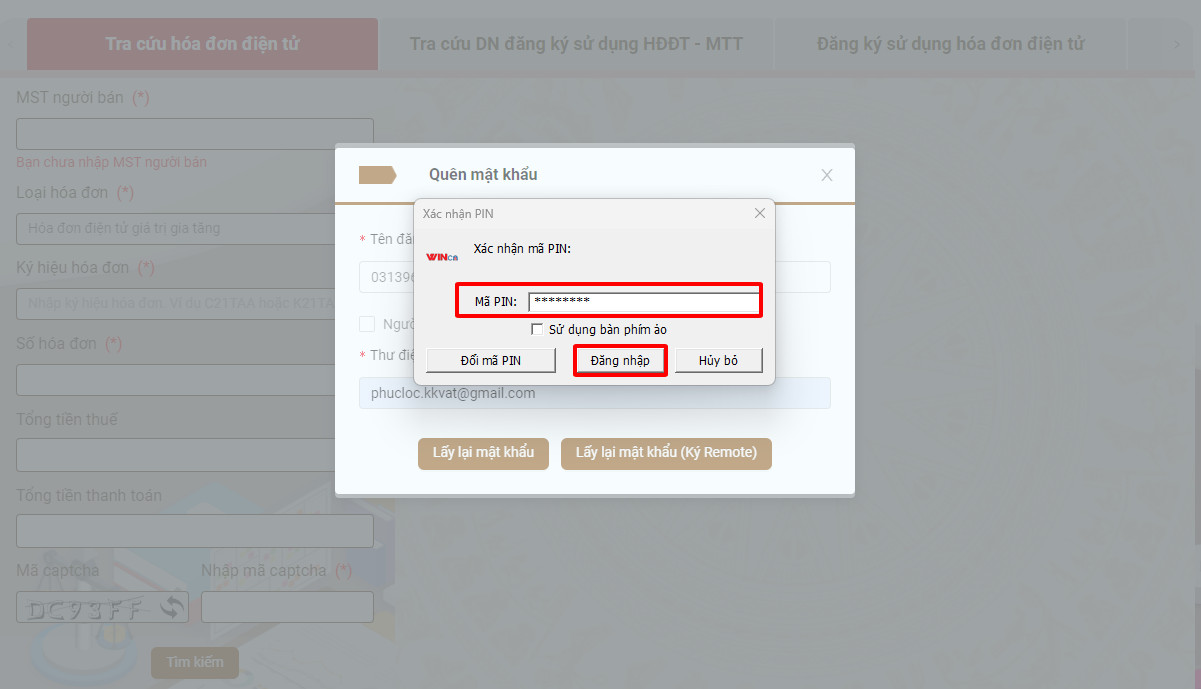Click the Đổi mã PIN button

(x=490, y=360)
